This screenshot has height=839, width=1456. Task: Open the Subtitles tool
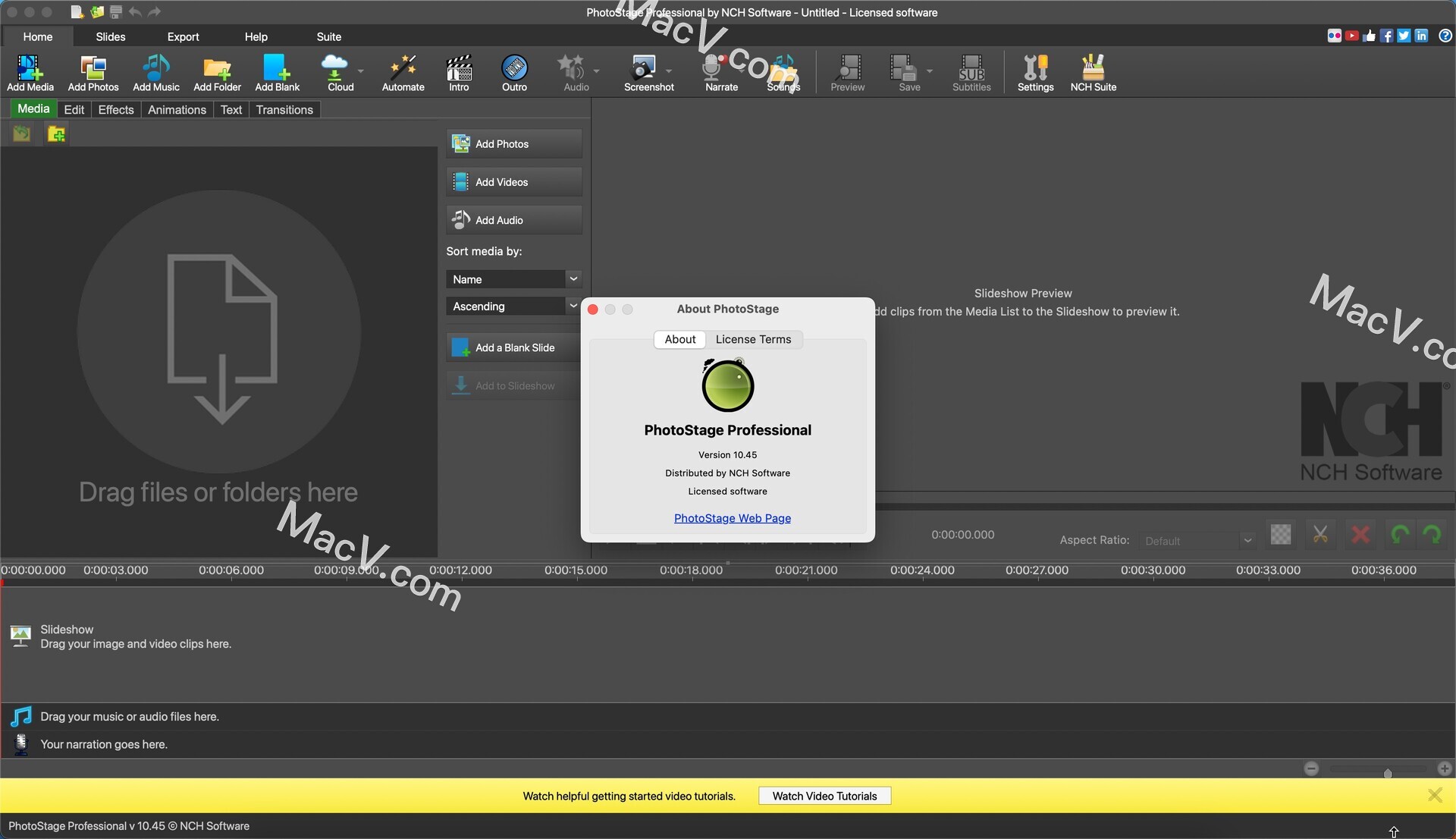(x=971, y=73)
